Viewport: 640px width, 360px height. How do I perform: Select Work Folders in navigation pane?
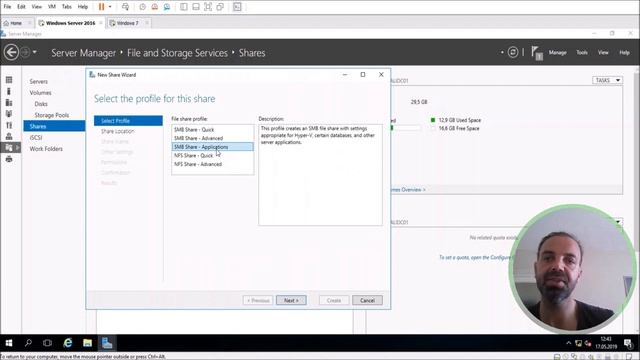tap(46, 149)
